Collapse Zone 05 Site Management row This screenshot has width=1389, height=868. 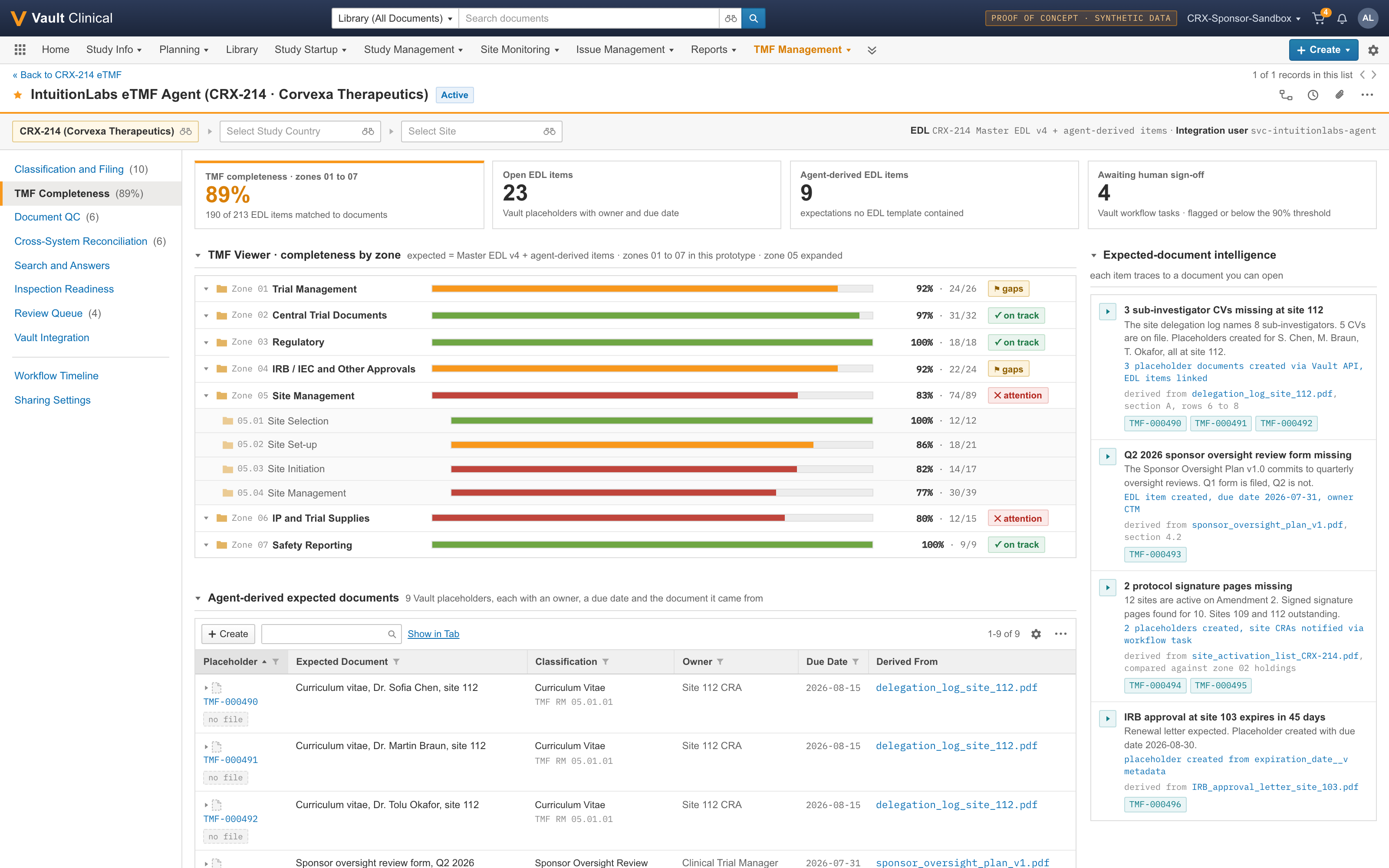click(x=206, y=395)
